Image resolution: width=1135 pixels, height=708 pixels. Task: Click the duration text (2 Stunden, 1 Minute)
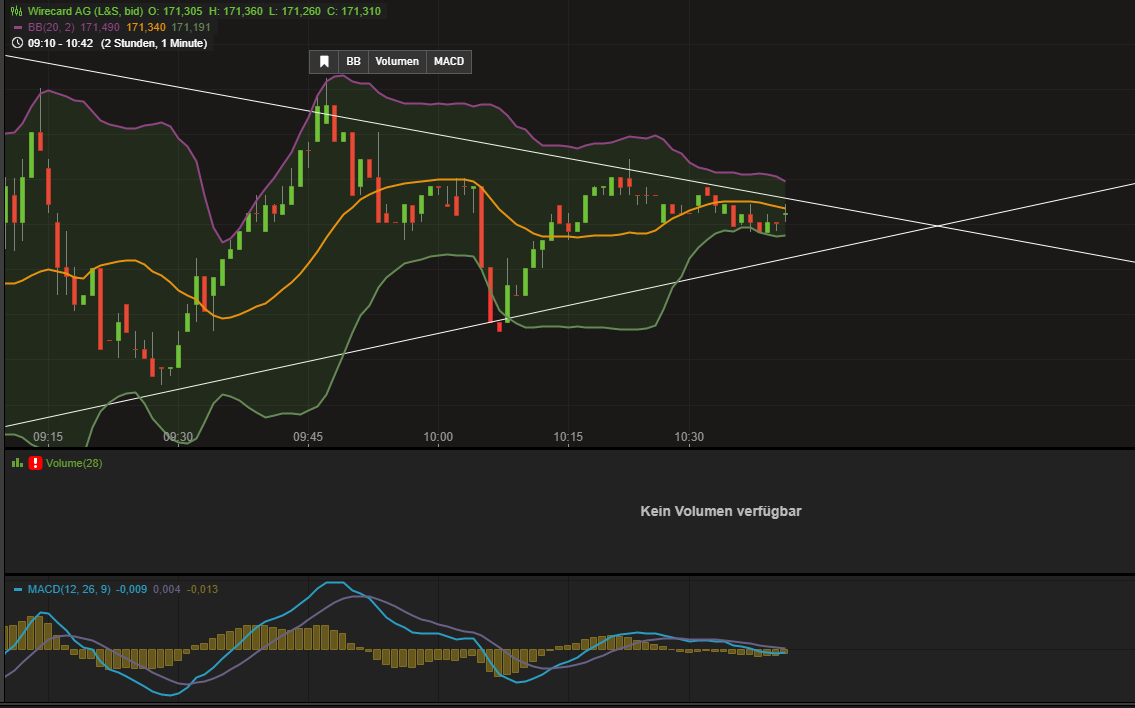tap(154, 43)
